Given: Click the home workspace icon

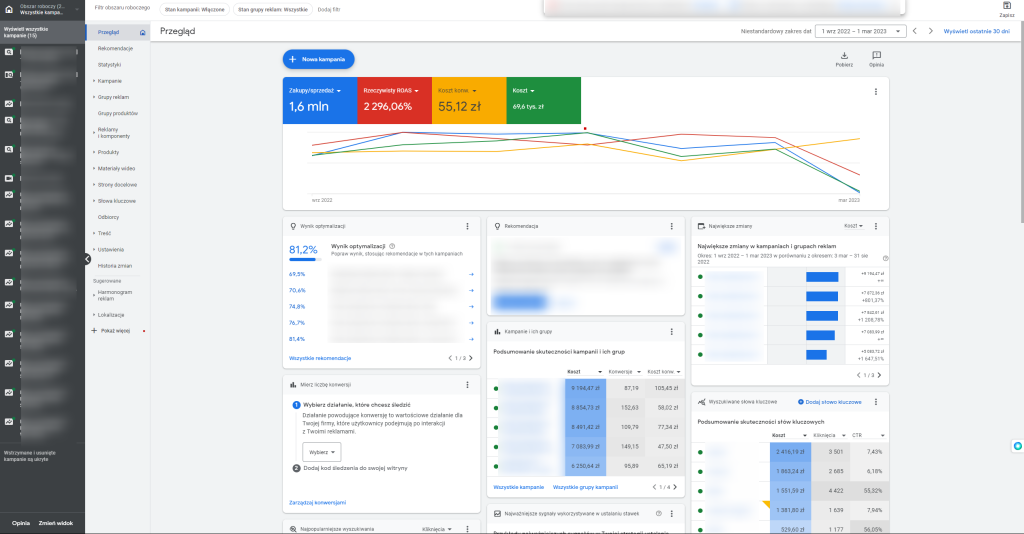Looking at the screenshot, I should [8, 9].
